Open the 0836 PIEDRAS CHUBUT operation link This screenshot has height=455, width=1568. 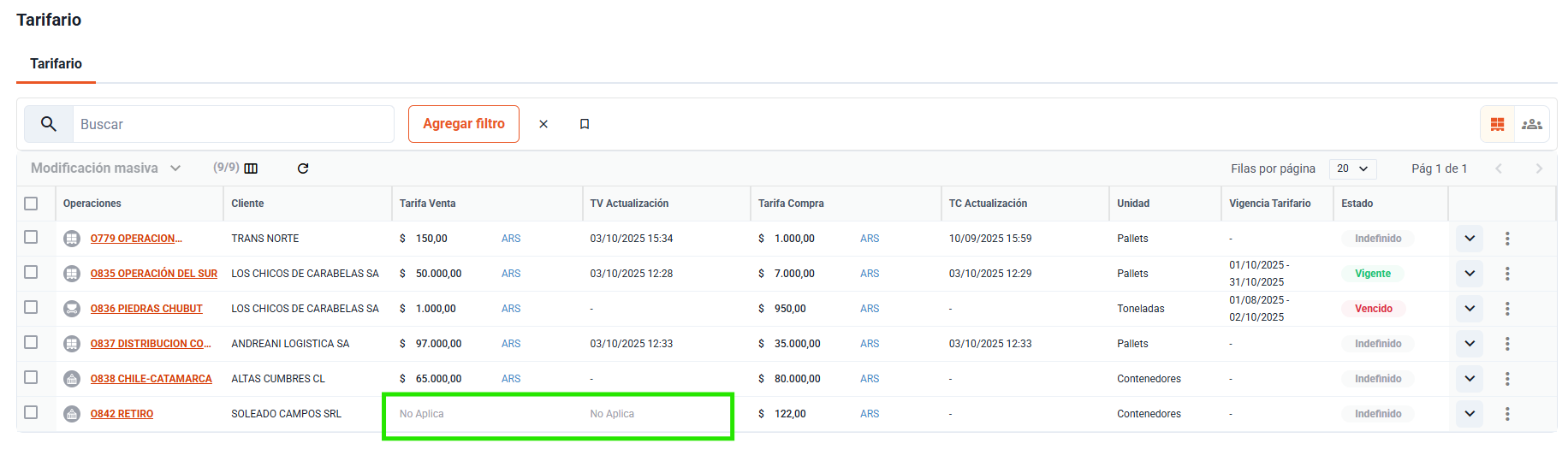coord(146,309)
